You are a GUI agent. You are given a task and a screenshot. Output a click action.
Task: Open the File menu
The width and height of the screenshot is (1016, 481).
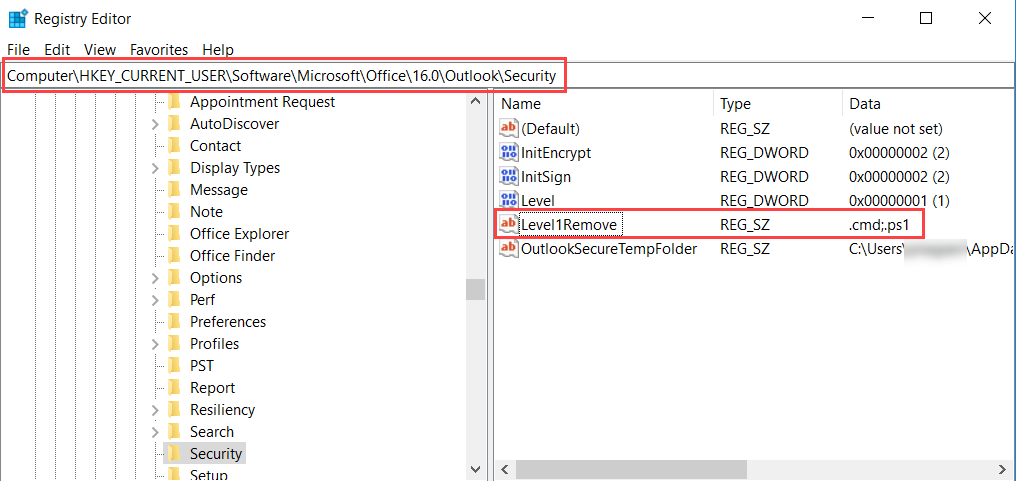19,50
